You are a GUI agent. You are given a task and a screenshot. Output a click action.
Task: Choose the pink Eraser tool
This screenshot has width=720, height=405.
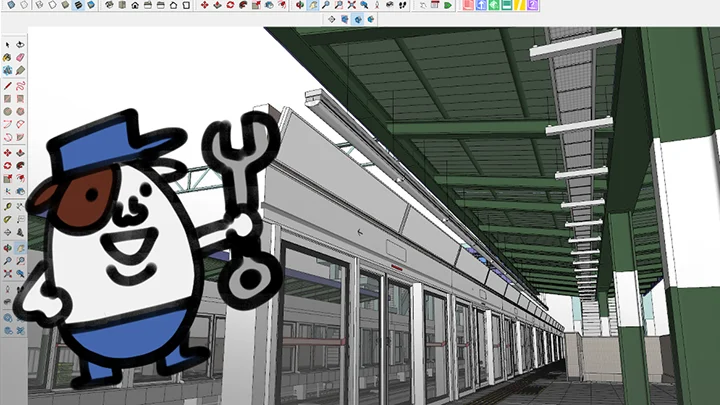tap(20, 57)
